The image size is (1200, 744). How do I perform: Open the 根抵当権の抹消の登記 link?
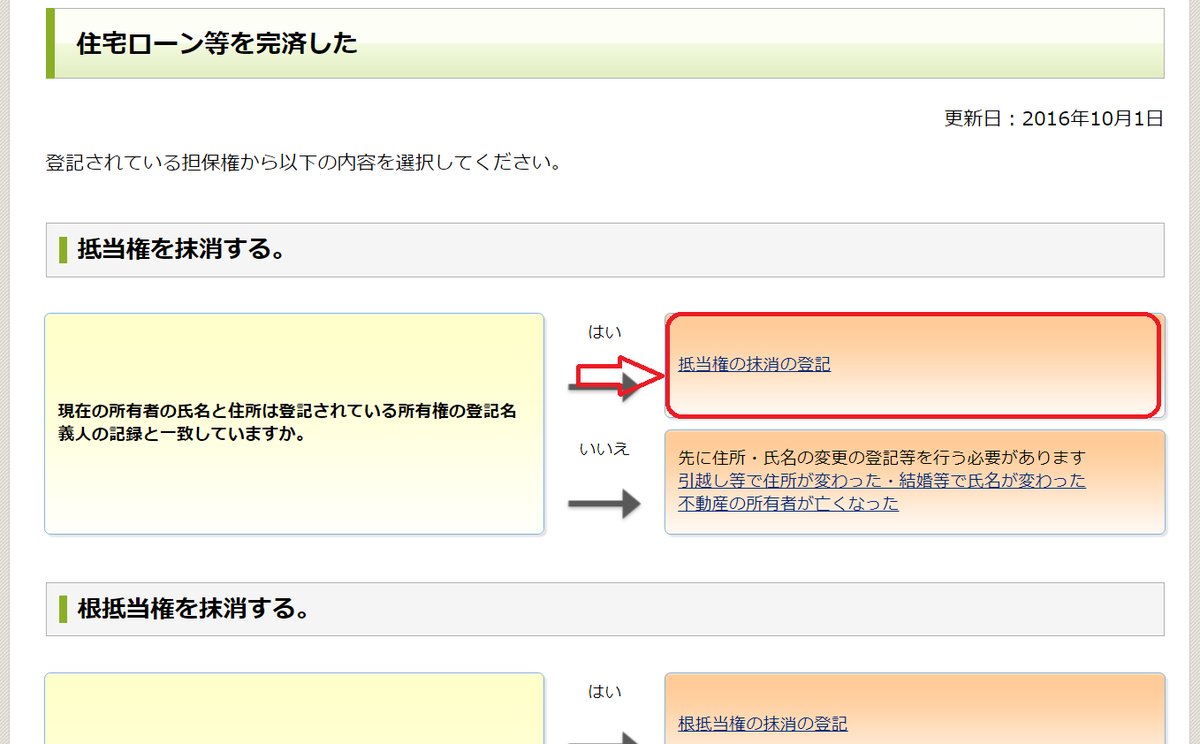click(762, 724)
